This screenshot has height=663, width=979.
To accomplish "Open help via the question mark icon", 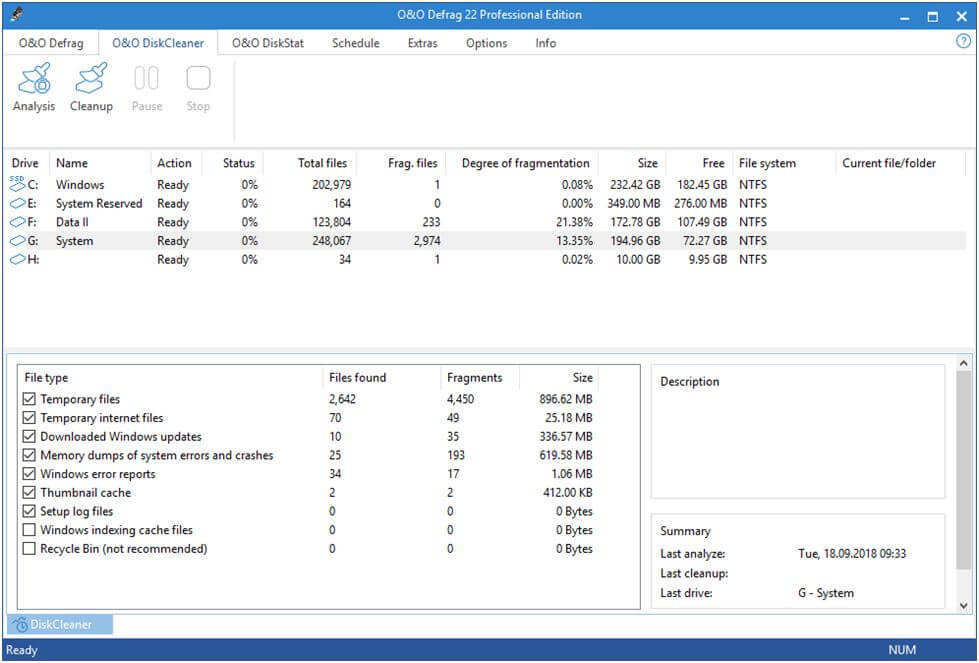I will [x=963, y=42].
